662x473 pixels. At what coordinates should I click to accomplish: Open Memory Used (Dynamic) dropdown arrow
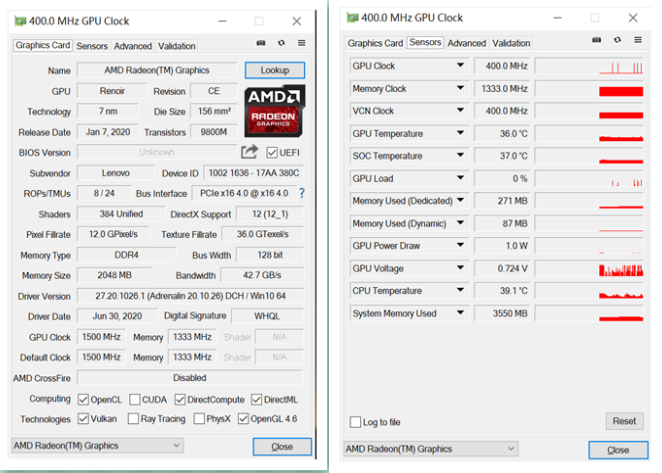pos(460,223)
